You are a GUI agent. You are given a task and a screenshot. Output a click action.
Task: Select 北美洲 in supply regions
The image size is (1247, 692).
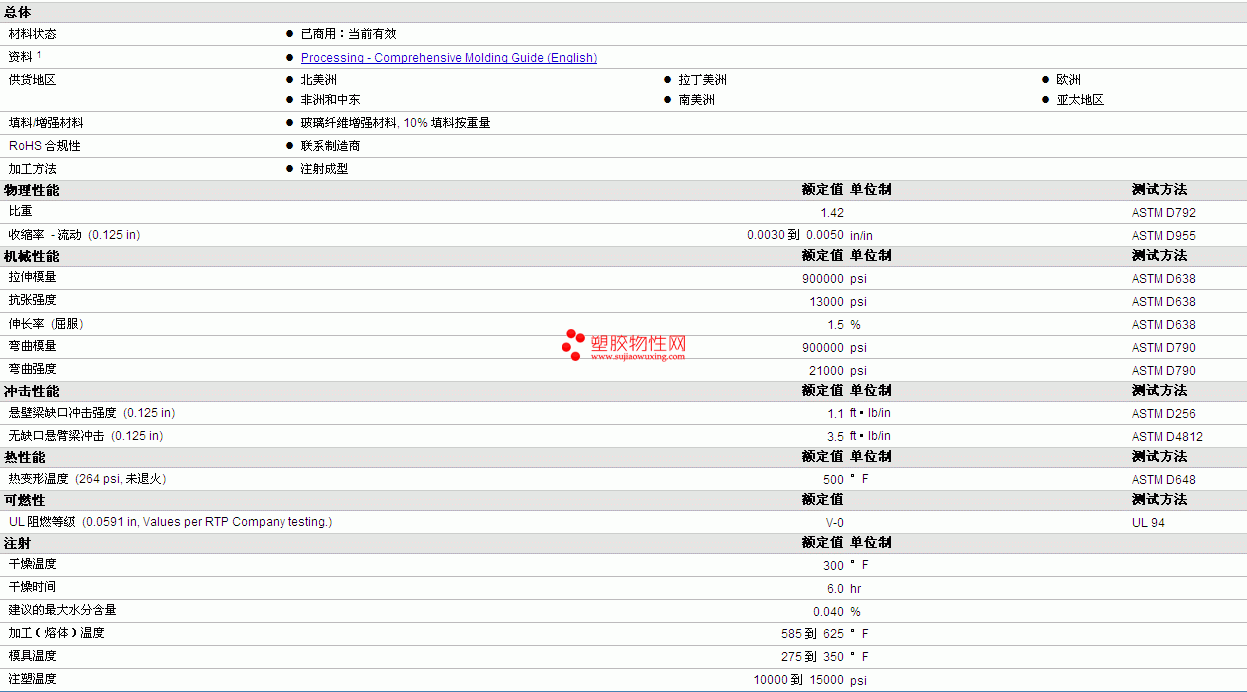tap(319, 80)
